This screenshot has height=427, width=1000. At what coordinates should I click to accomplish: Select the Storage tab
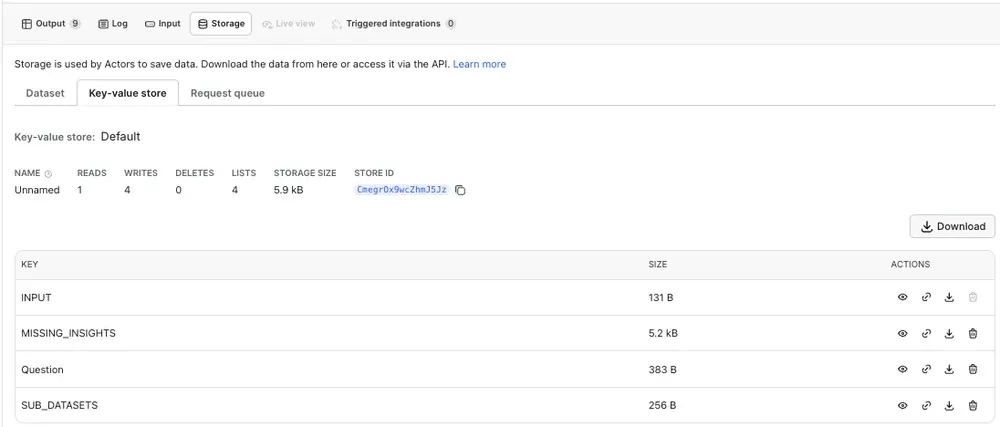[x=221, y=24]
